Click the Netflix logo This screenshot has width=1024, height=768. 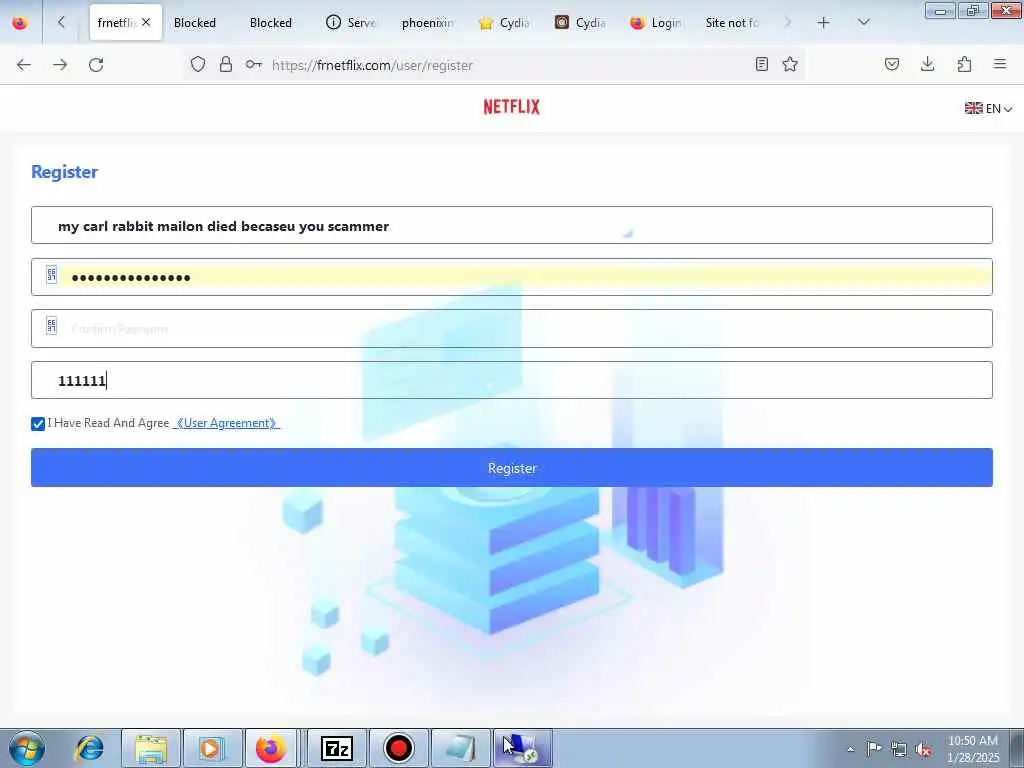[511, 106]
